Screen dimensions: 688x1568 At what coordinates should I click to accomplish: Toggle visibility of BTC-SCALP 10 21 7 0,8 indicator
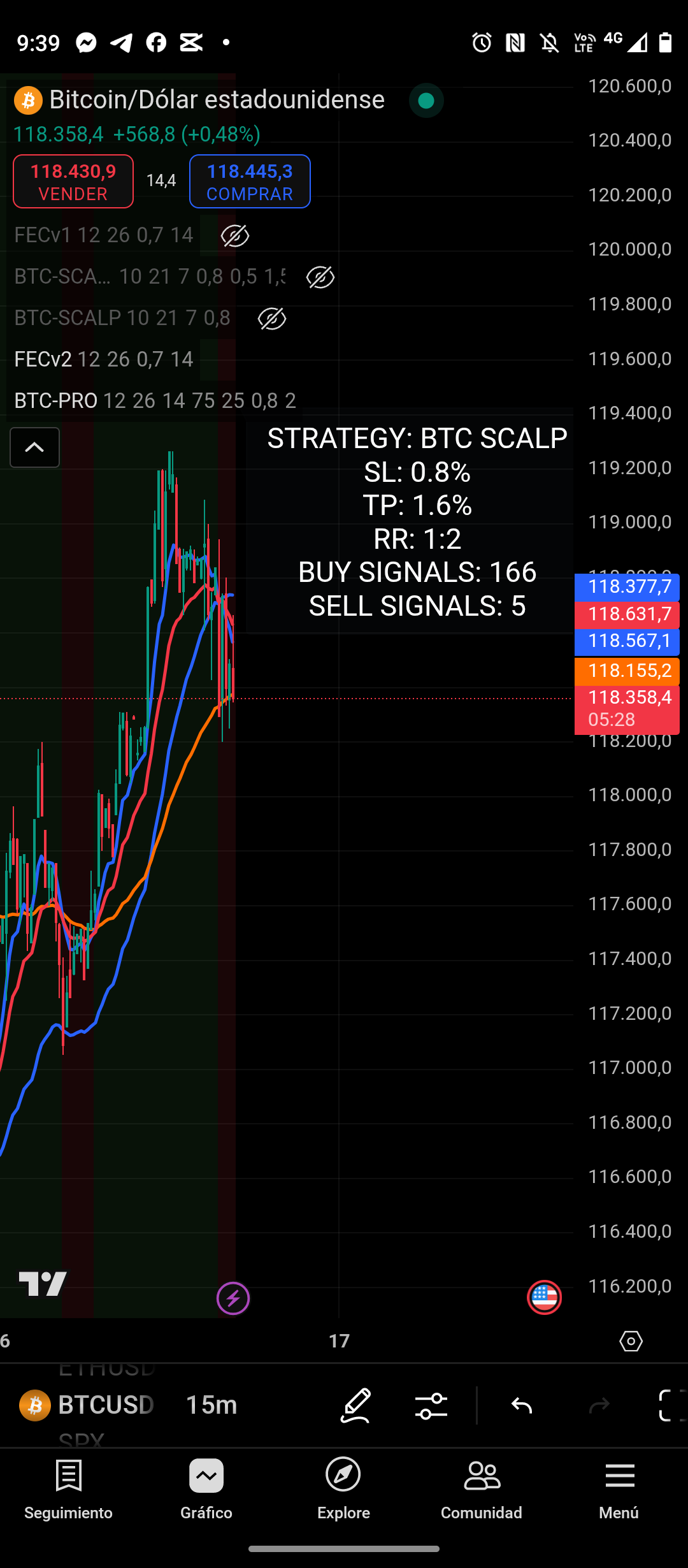[x=271, y=319]
